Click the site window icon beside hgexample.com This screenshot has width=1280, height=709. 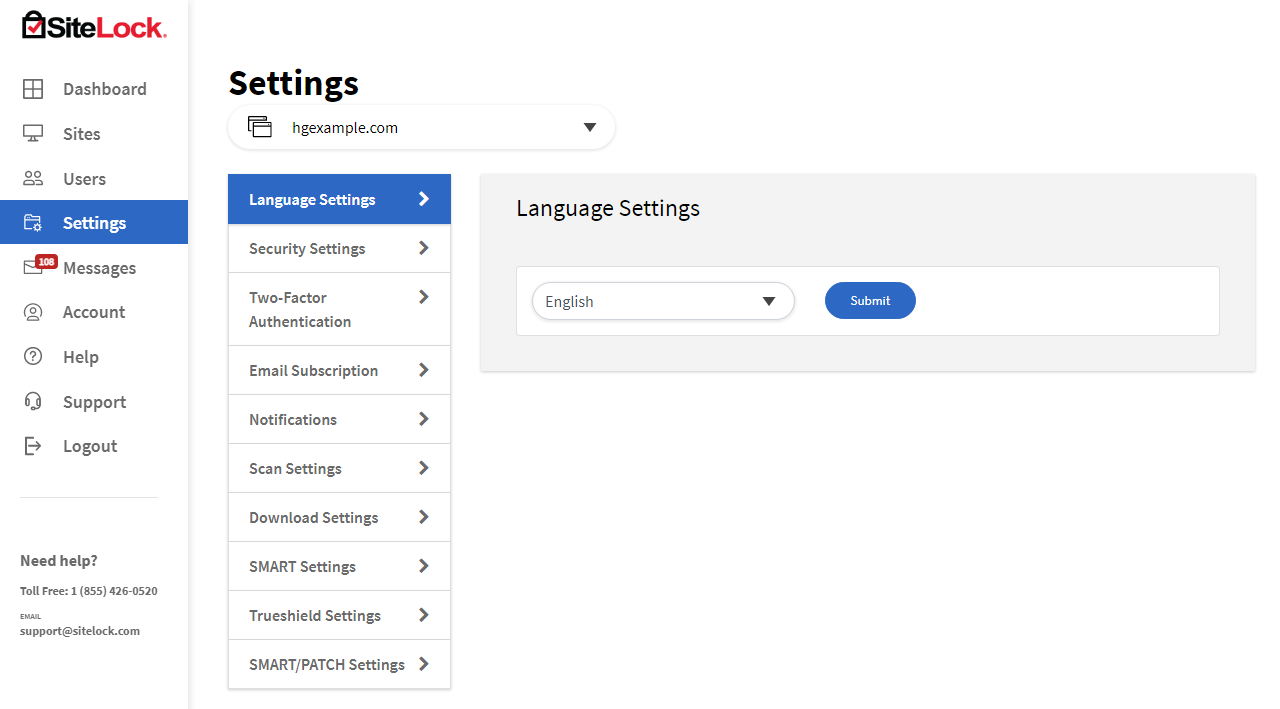[260, 127]
